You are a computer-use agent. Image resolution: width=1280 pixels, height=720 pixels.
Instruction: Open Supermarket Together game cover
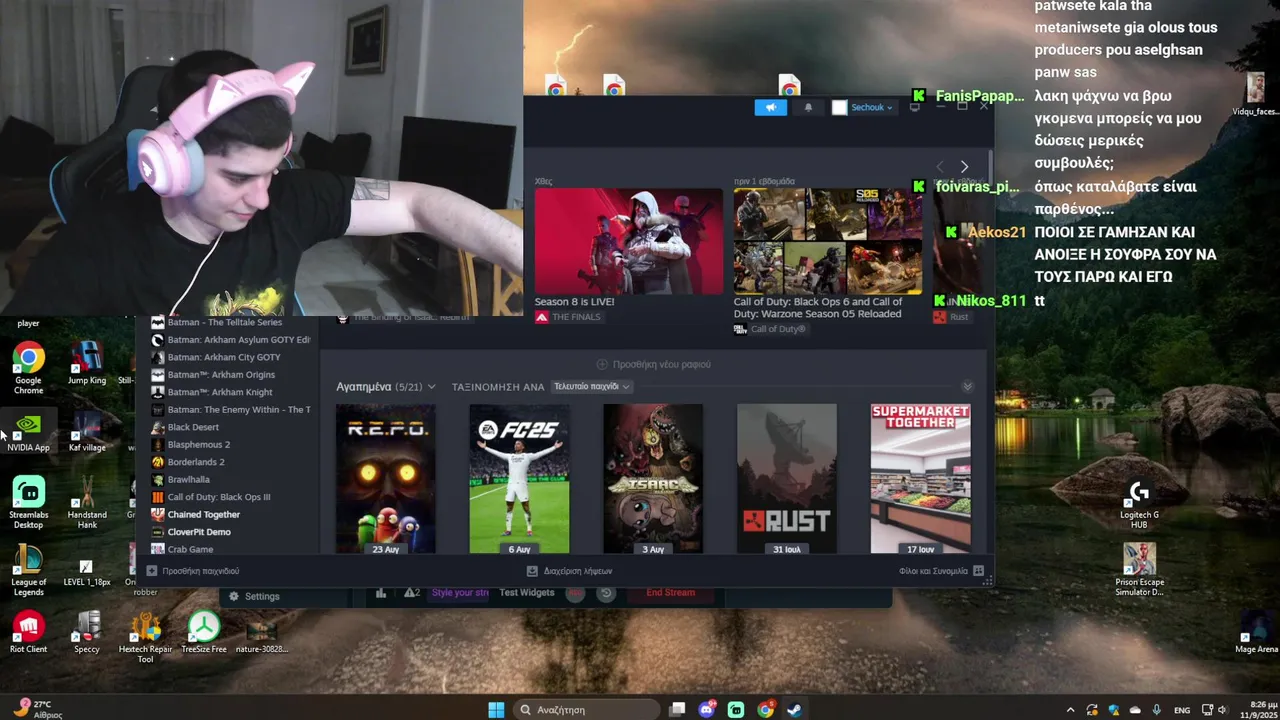(920, 478)
